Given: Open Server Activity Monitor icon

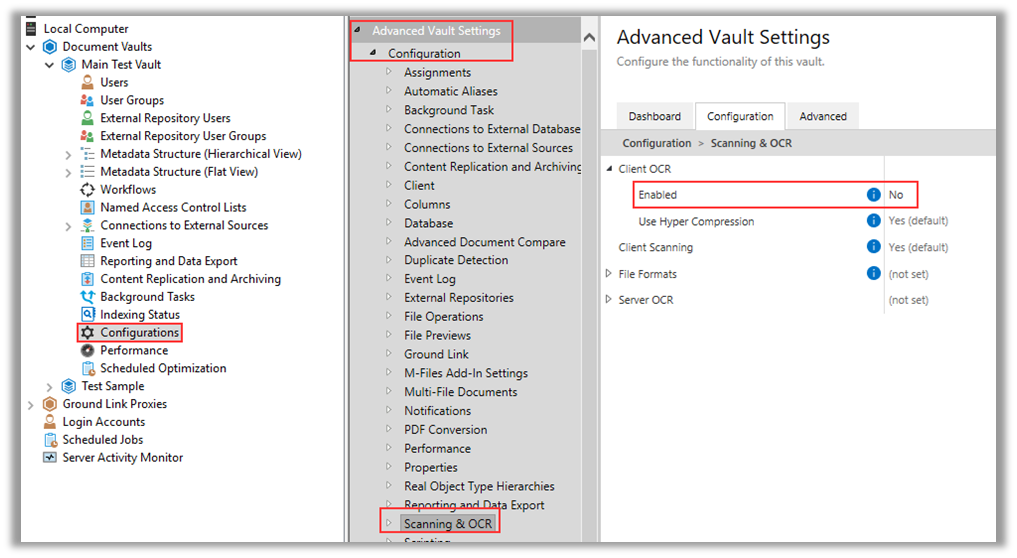Looking at the screenshot, I should 50,457.
